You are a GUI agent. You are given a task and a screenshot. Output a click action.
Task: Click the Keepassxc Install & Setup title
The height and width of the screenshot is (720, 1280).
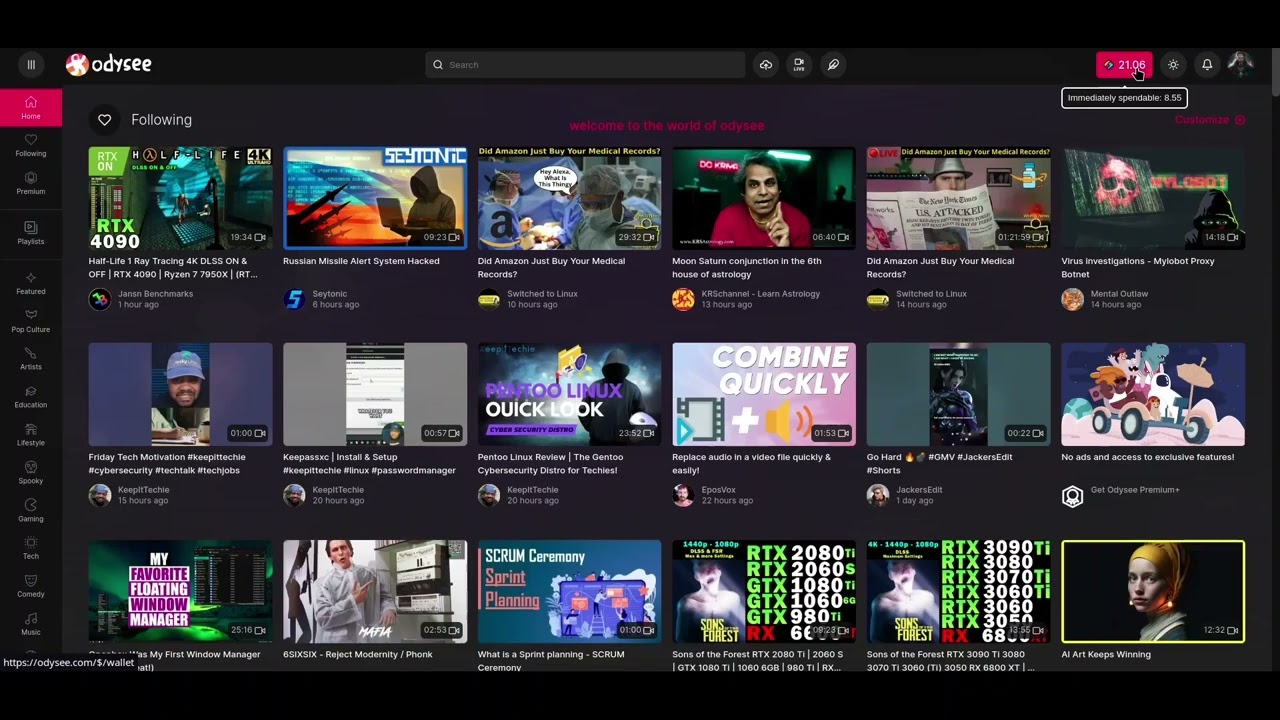[x=369, y=463]
